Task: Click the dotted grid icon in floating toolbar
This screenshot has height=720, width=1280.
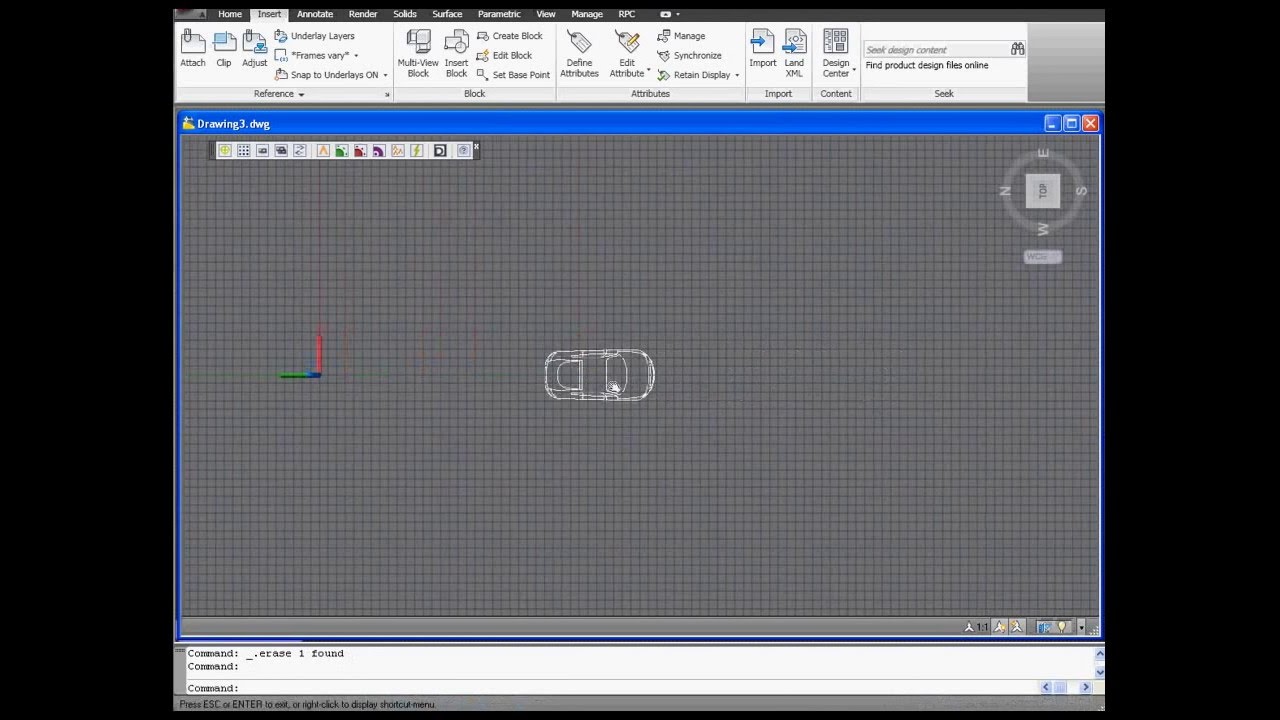Action: 244,150
